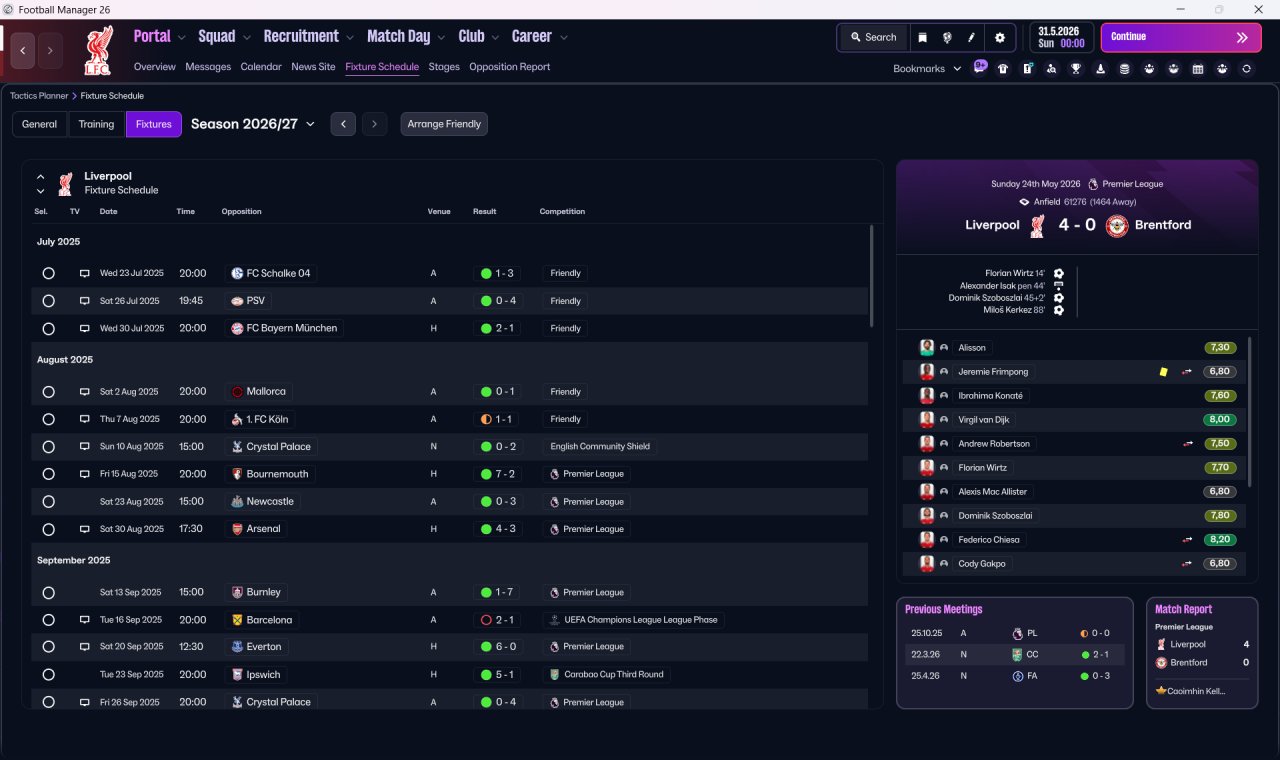Navigate back with the left arrow button

[22, 50]
